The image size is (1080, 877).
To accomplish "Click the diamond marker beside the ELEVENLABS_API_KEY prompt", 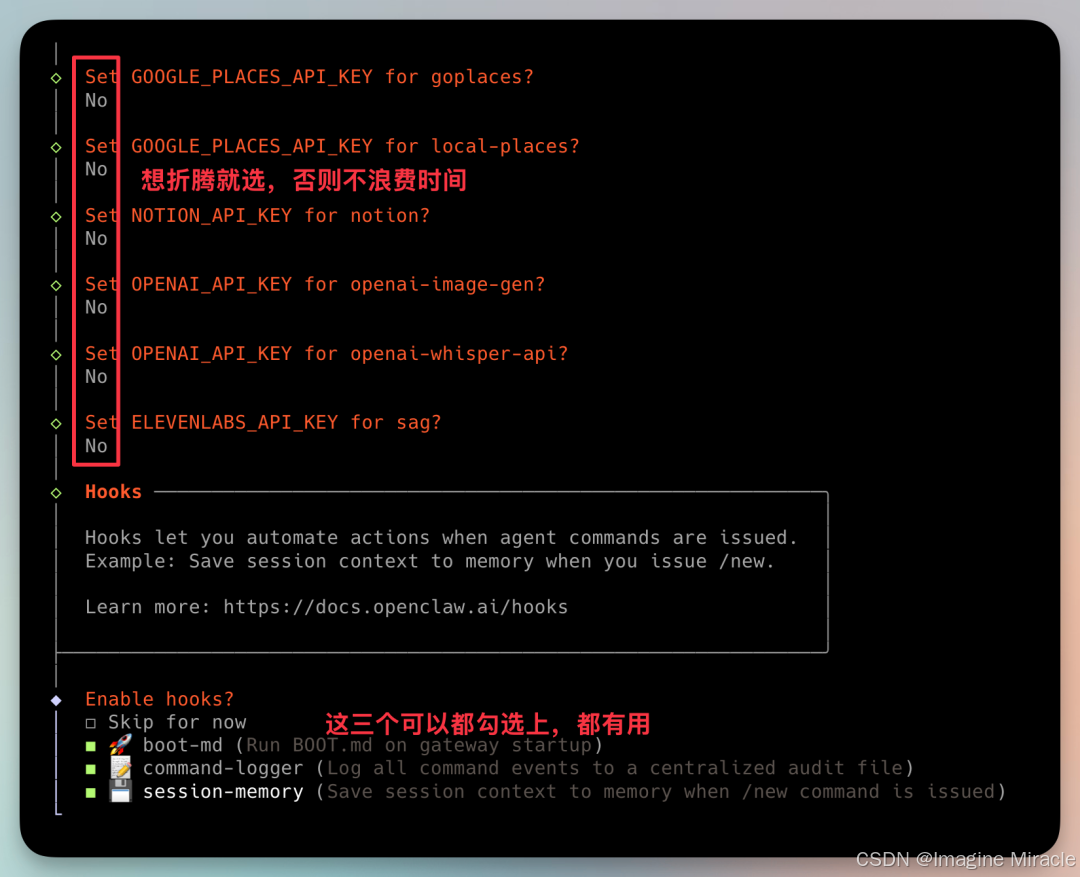I will tap(56, 424).
